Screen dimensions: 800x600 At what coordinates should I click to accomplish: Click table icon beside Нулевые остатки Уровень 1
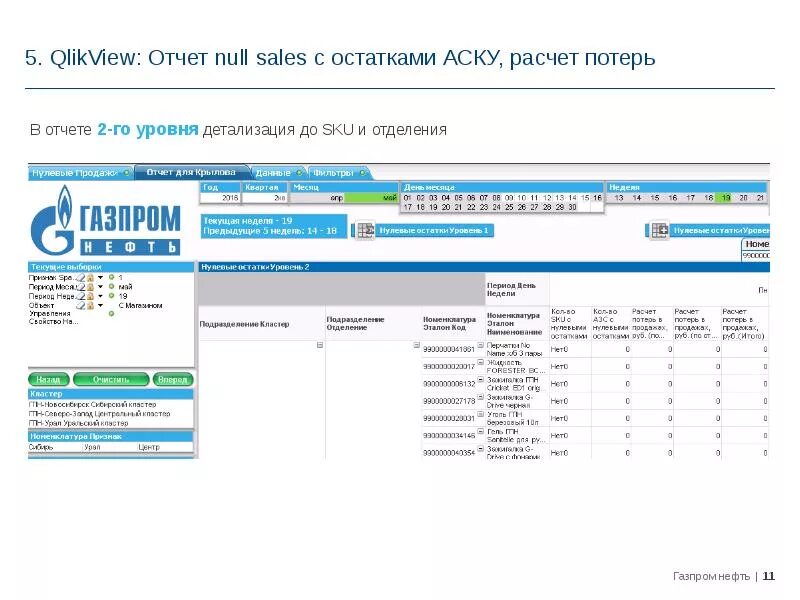(x=365, y=231)
